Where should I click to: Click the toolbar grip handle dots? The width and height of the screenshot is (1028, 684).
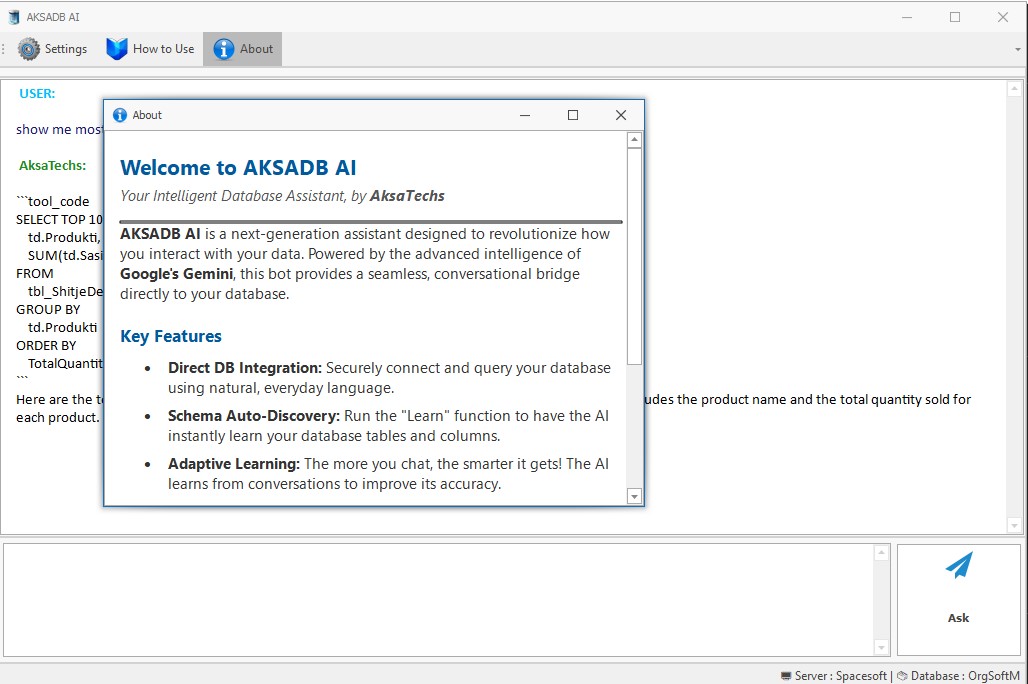(x=3, y=48)
